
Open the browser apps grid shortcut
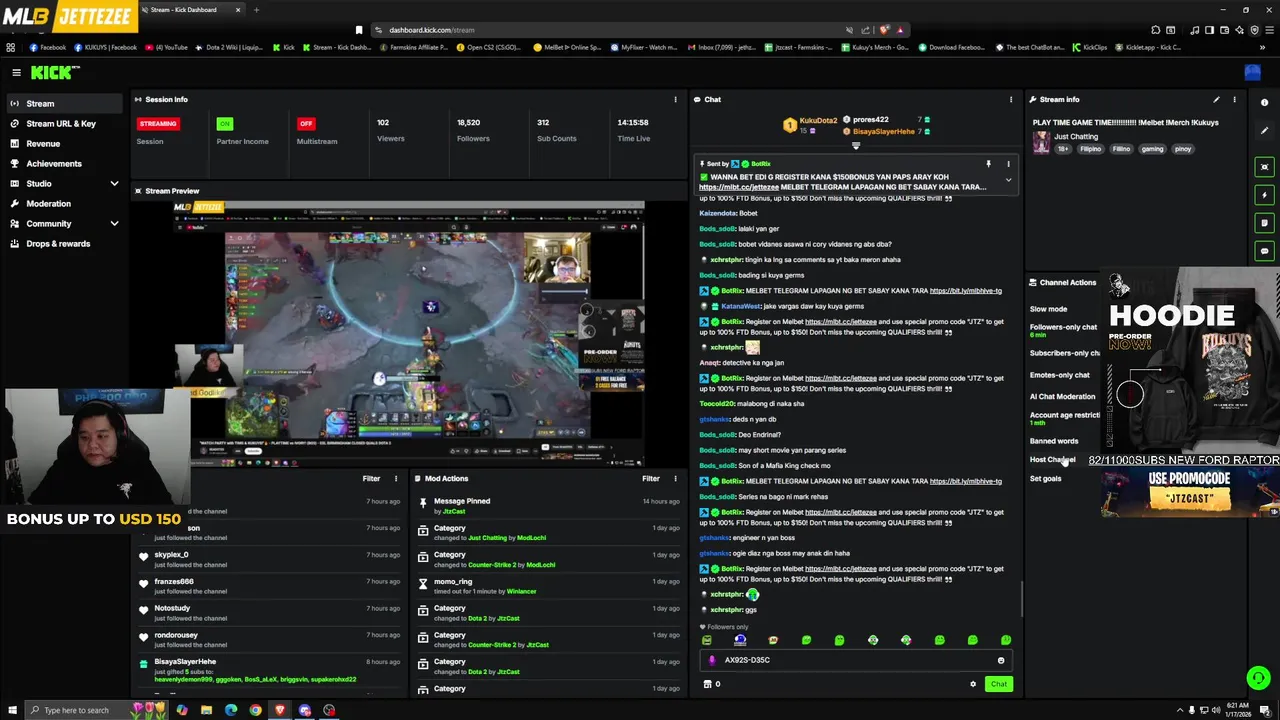[11, 47]
